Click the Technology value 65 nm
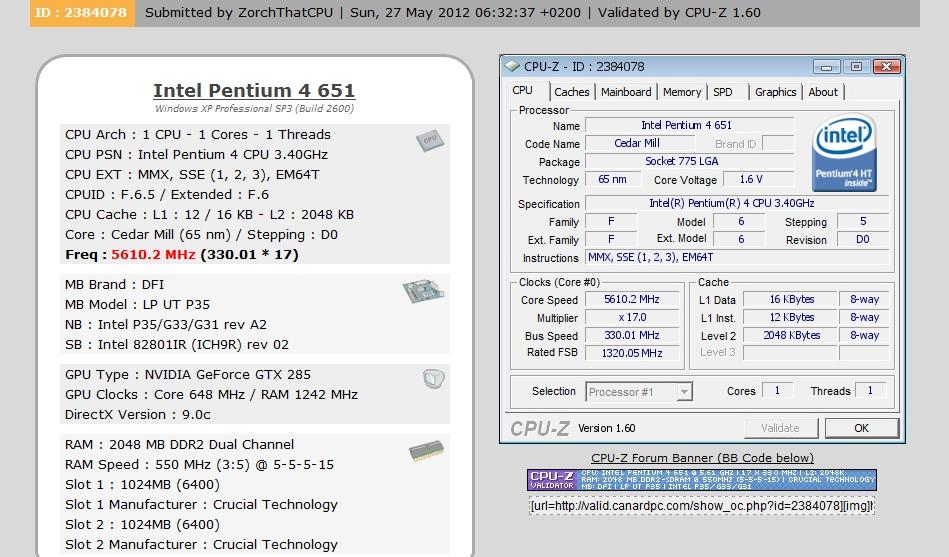The height and width of the screenshot is (557, 949). pos(612,179)
